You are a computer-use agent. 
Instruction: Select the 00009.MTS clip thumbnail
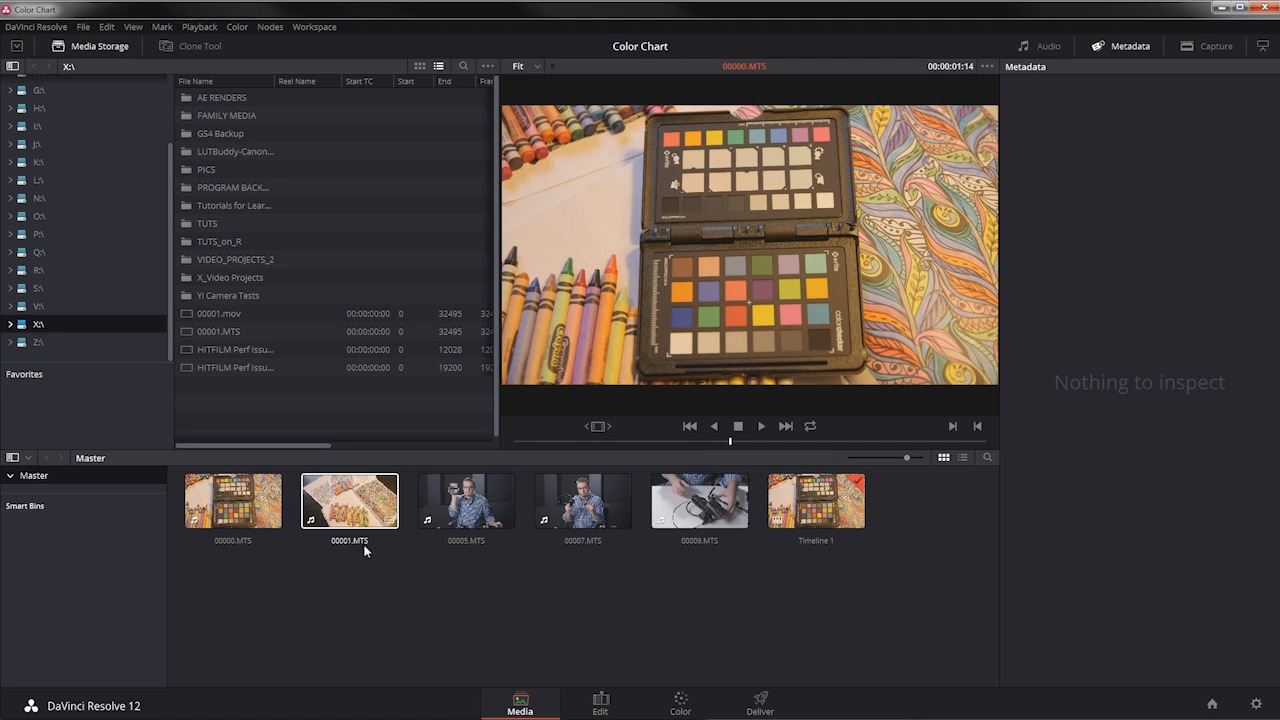[699, 501]
